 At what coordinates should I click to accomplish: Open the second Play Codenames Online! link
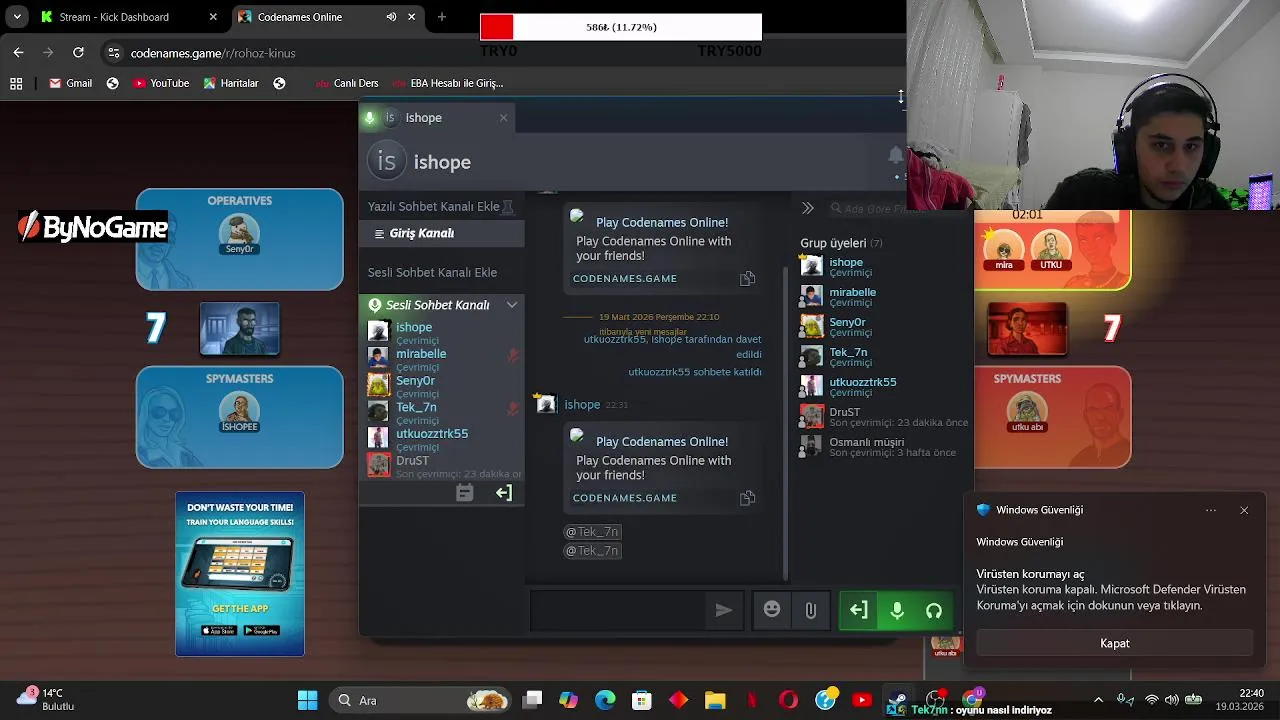coord(662,441)
